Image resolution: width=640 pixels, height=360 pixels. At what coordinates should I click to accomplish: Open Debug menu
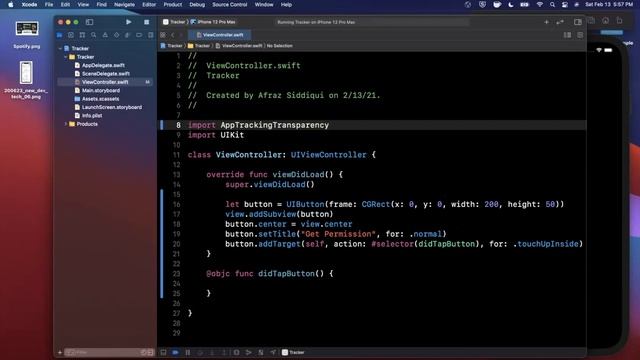click(x=197, y=4)
